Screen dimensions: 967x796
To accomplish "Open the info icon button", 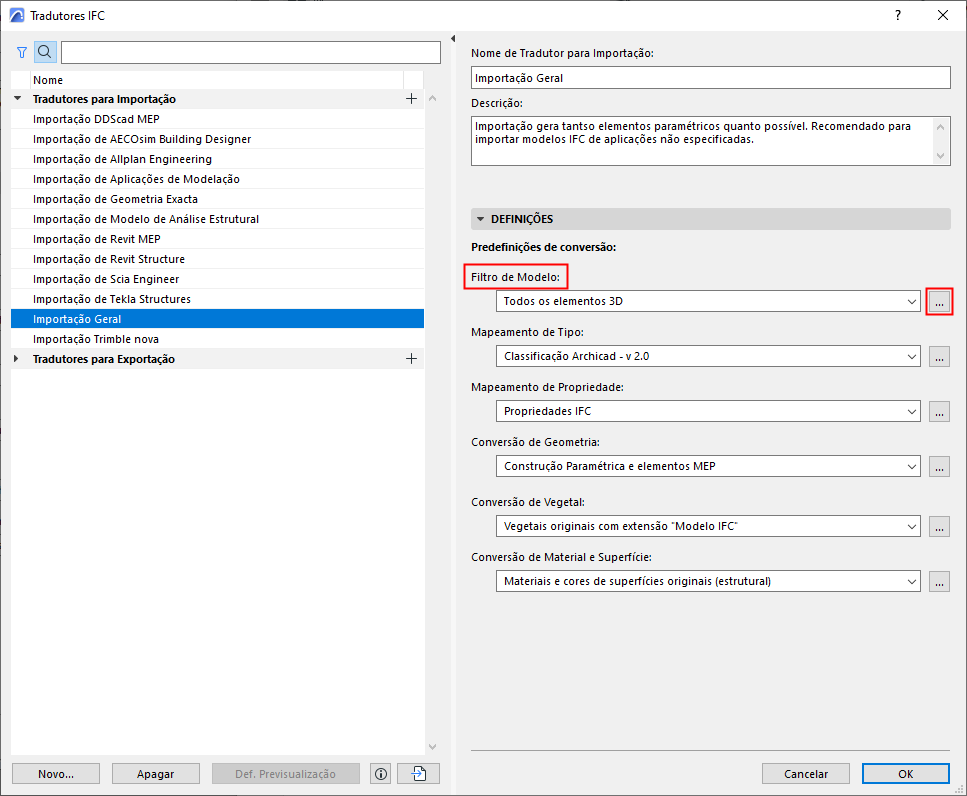I will [x=381, y=774].
